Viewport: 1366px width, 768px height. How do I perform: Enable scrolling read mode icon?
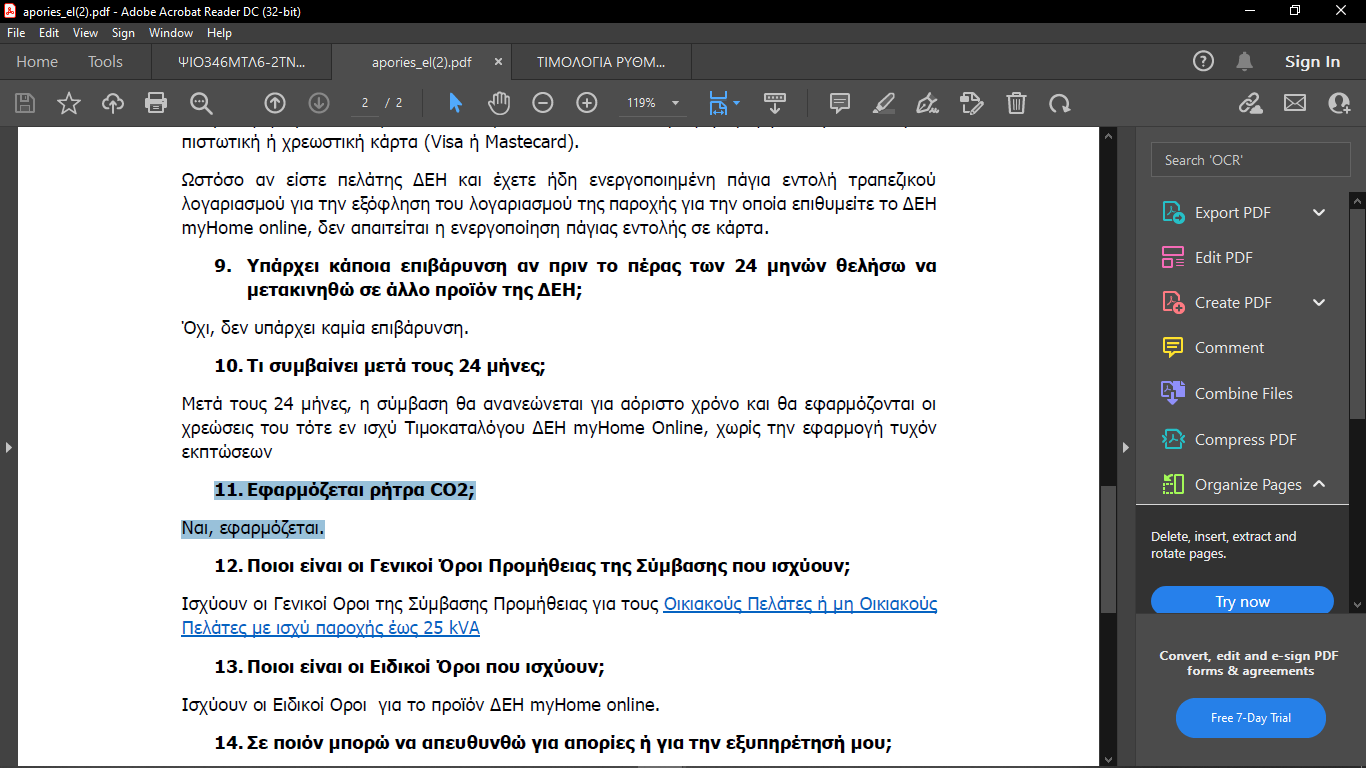[774, 103]
